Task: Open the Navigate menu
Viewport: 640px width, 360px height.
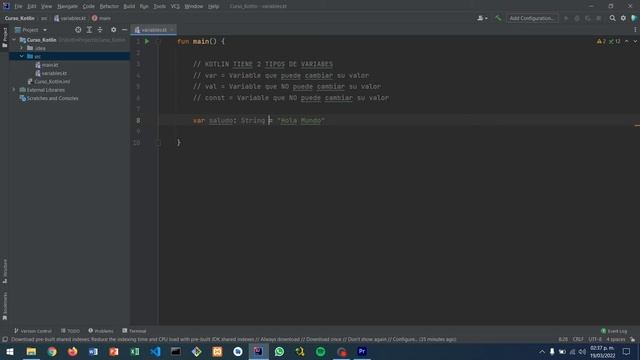Action: [67, 6]
